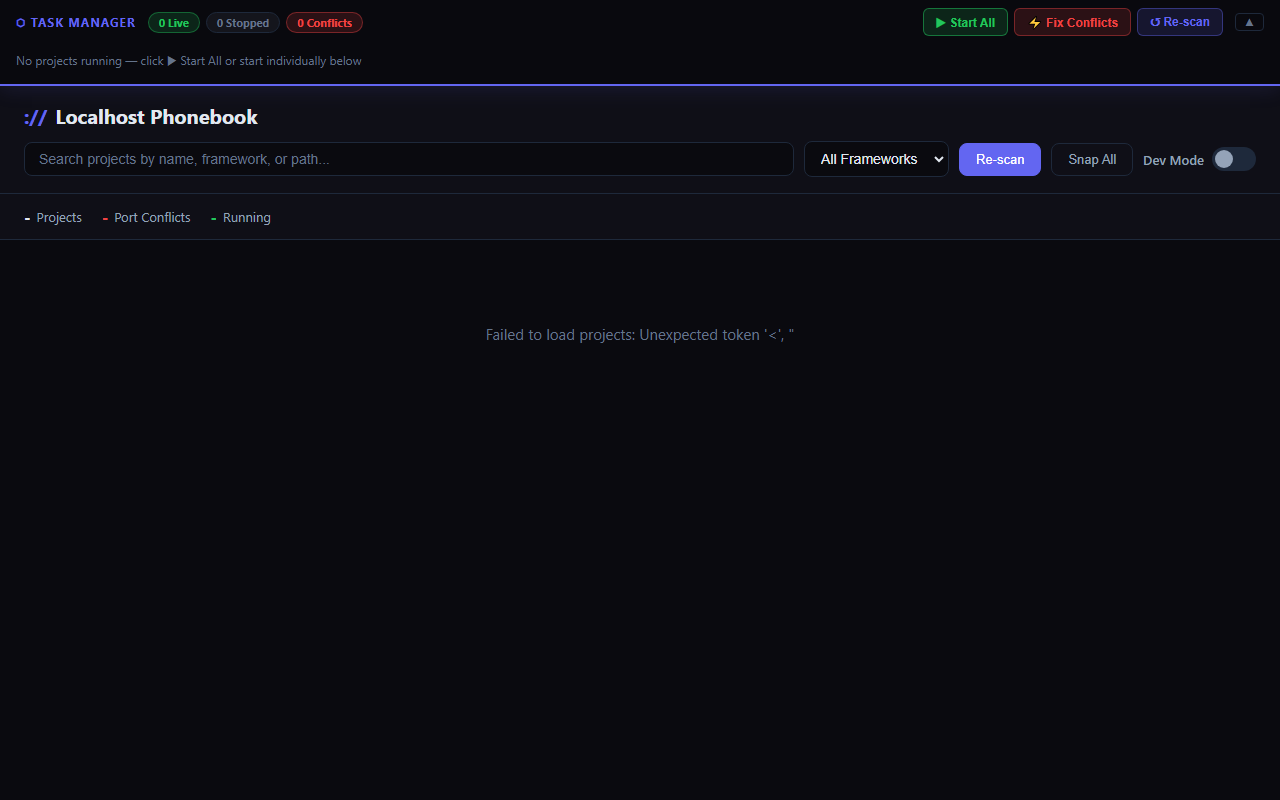Image resolution: width=1280 pixels, height=800 pixels.
Task: Click the chevron in the frameworks selector
Action: [938, 159]
